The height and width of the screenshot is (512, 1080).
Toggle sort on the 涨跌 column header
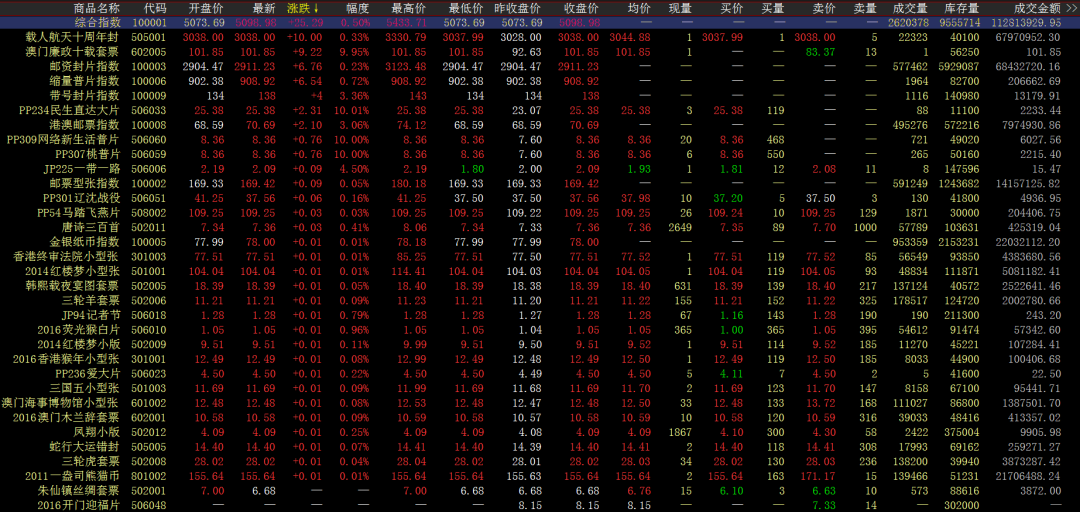[x=303, y=8]
